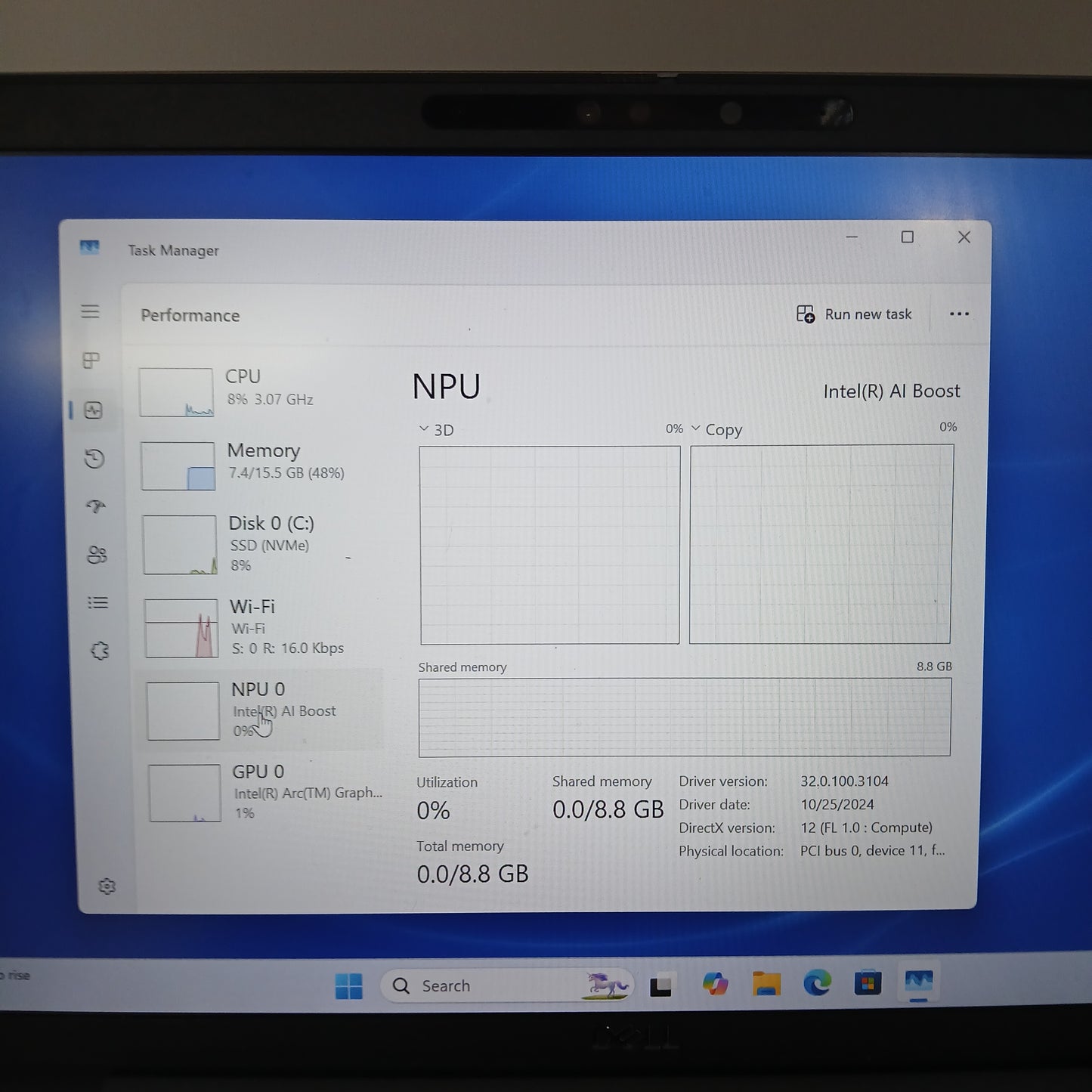
Task: Click the Utilization 0% value
Action: (434, 811)
